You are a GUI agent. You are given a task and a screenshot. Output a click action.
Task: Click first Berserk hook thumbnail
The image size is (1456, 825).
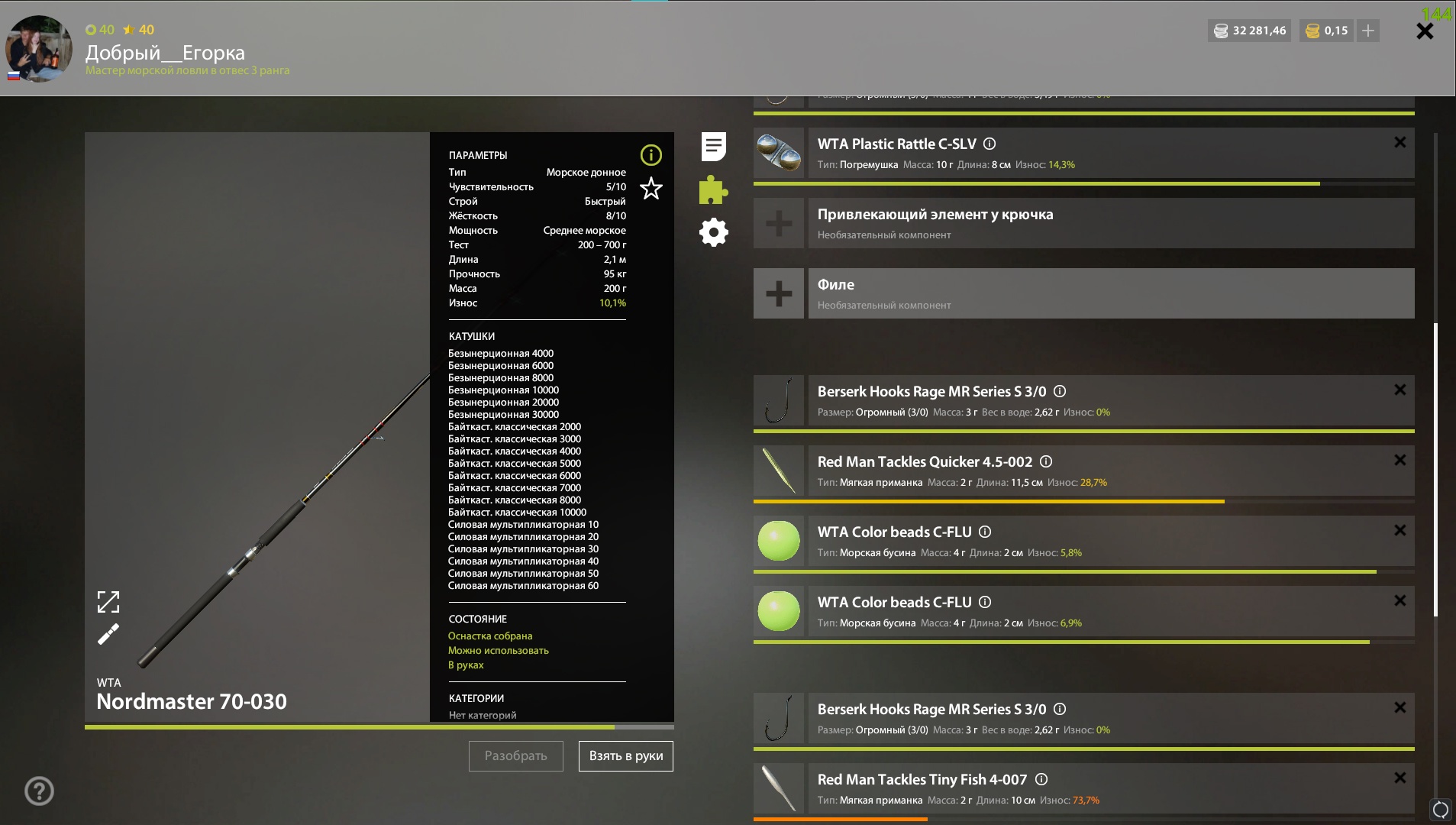pyautogui.click(x=779, y=400)
